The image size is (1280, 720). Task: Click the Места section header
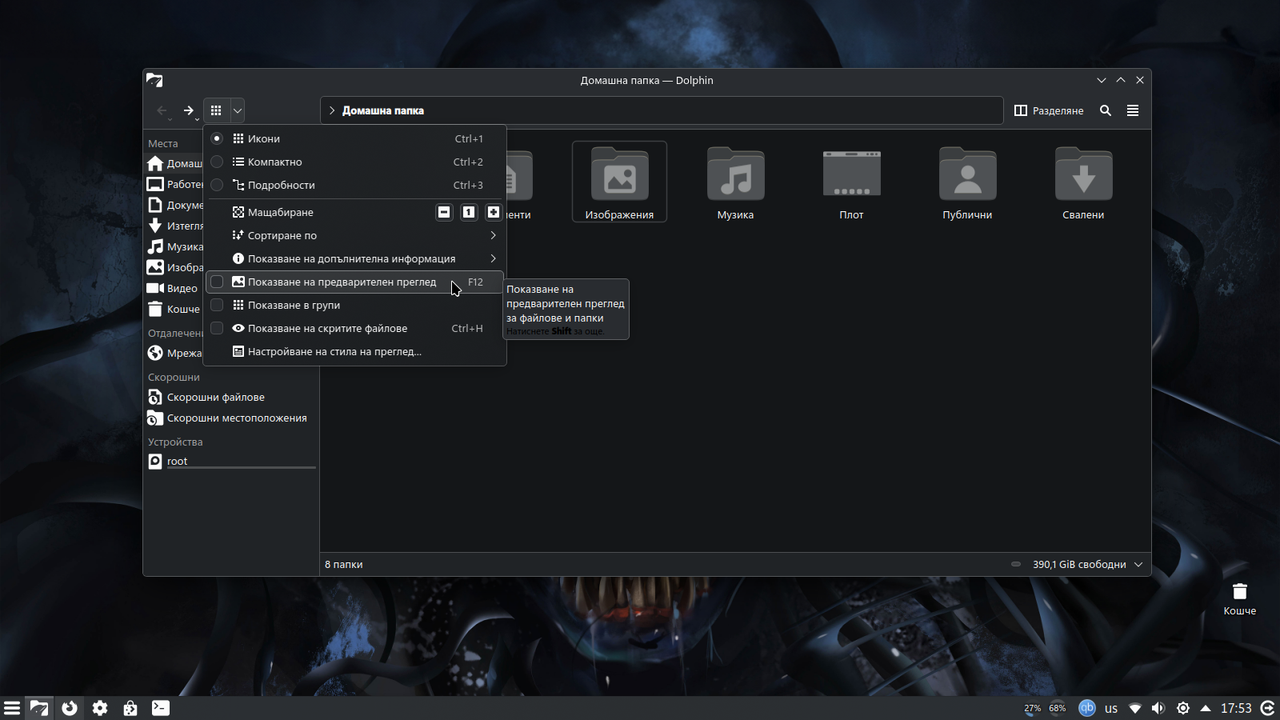(163, 144)
